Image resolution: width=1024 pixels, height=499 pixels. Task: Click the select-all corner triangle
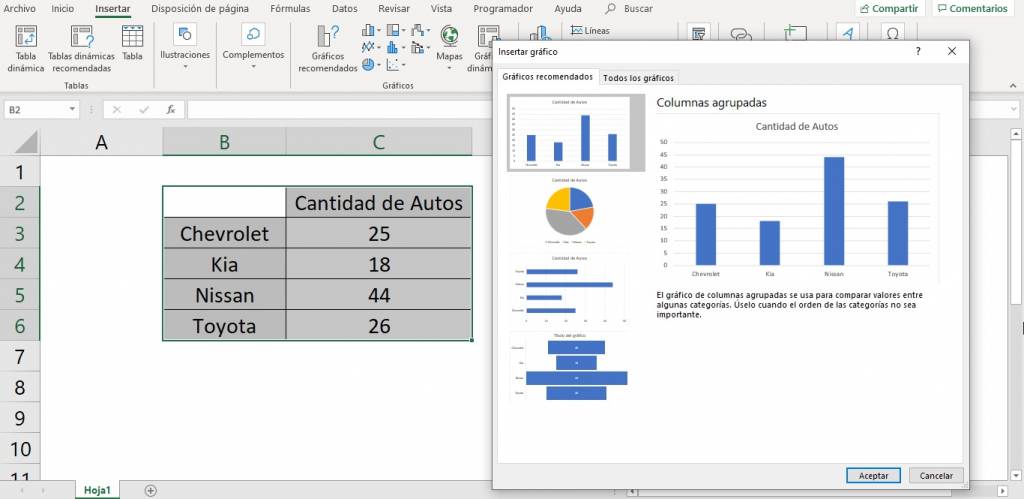25,142
